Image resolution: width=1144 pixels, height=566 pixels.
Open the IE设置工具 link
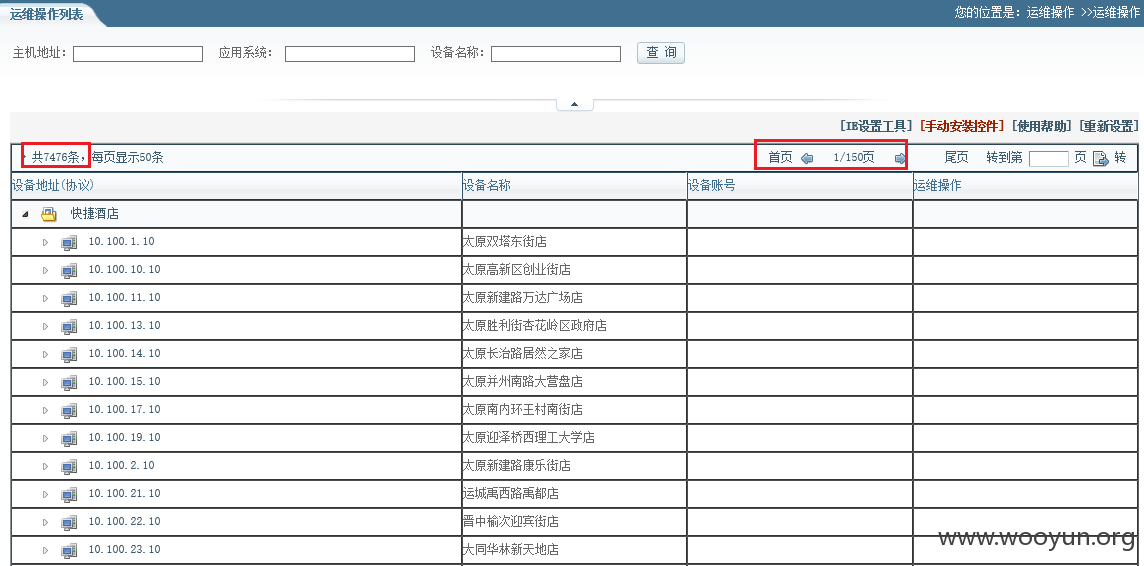pos(876,126)
